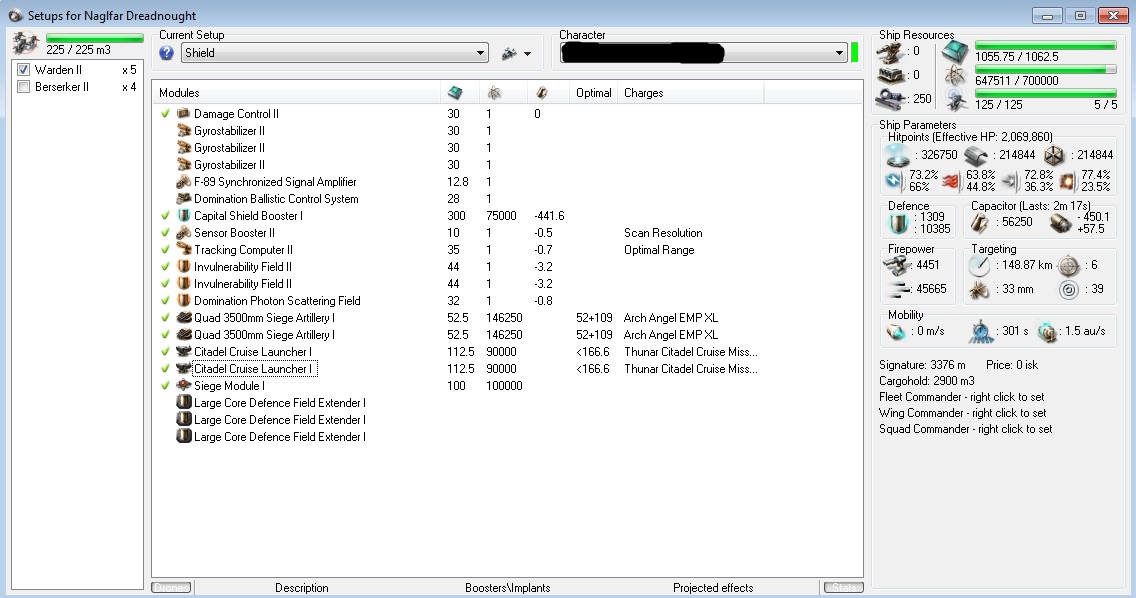Open the Character selection dropdown
This screenshot has width=1136, height=598.
[703, 53]
